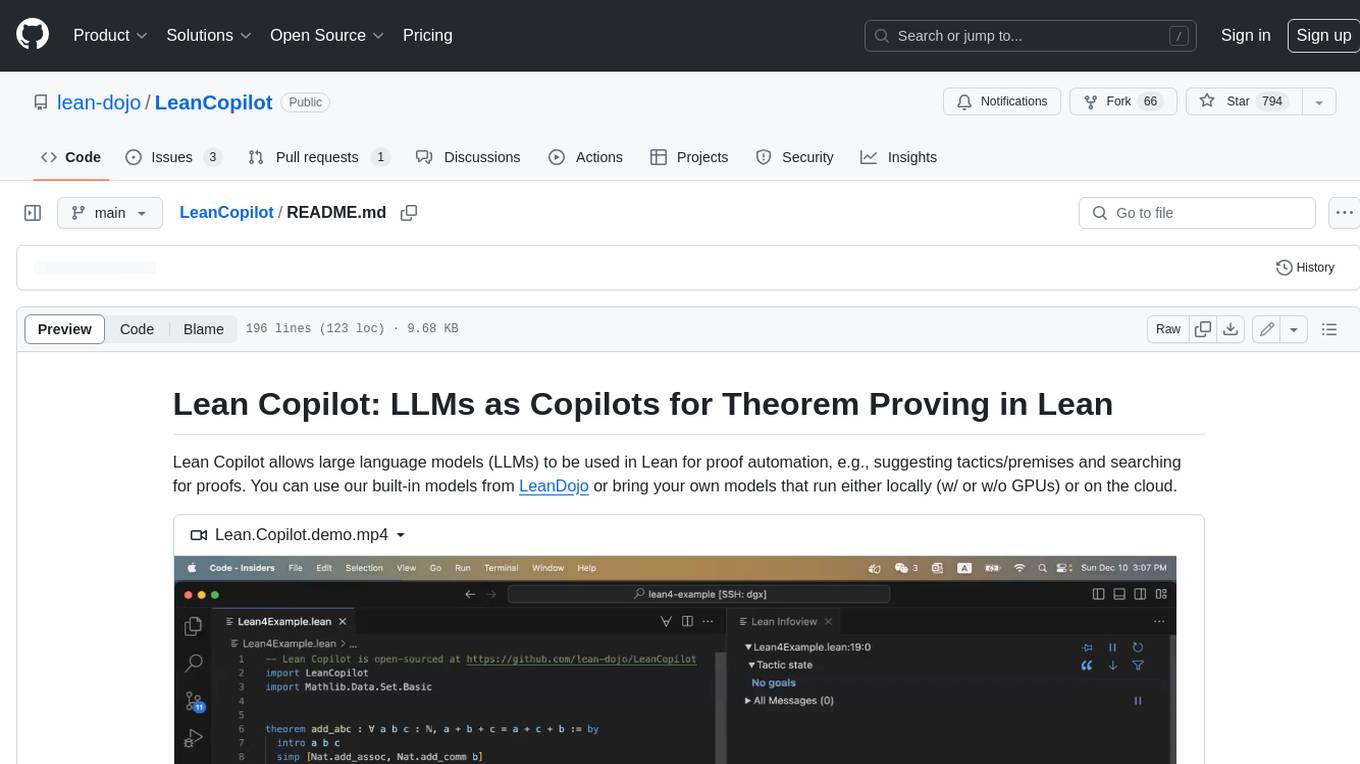Open the README outline list

coord(1329,329)
